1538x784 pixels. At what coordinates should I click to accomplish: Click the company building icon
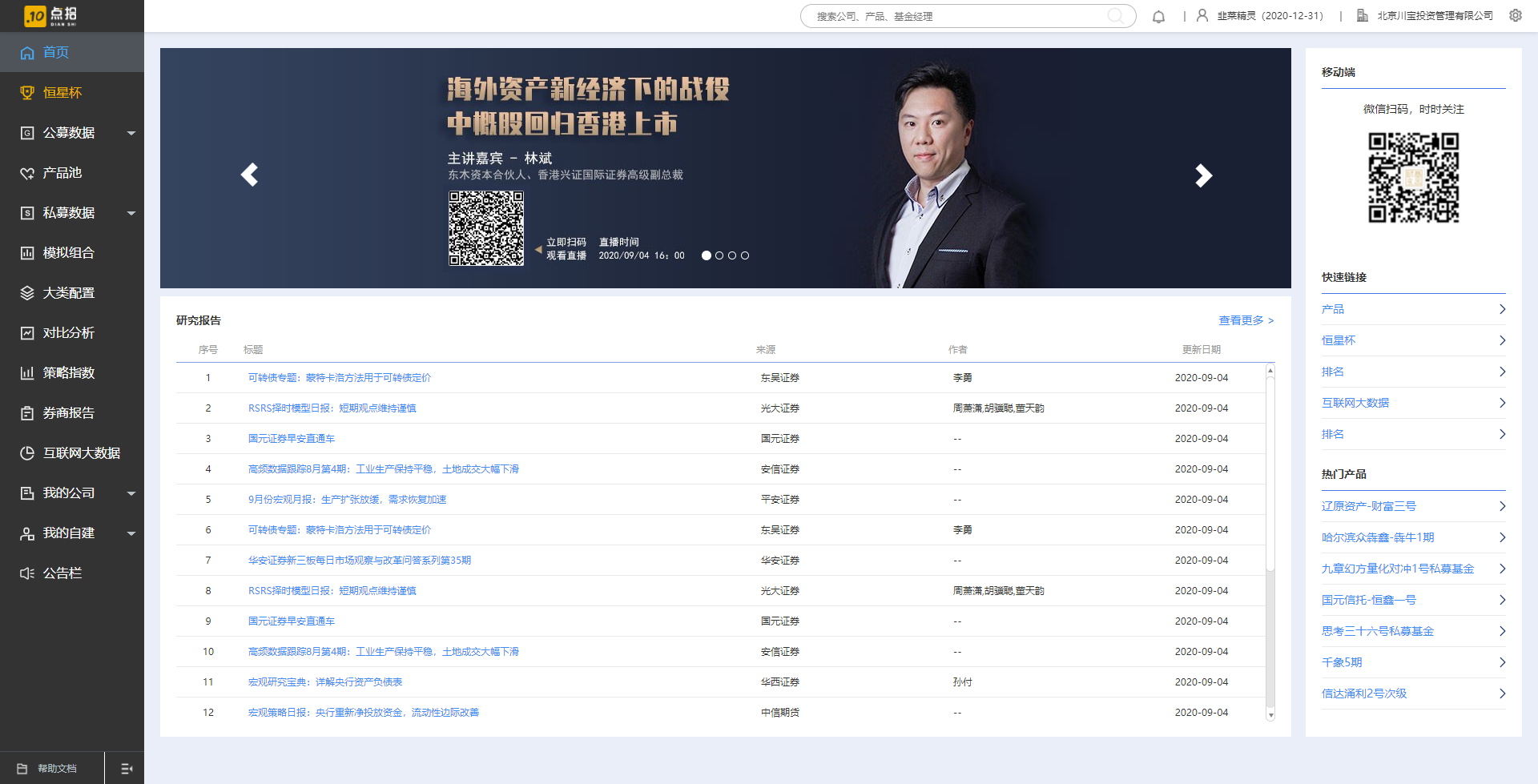tap(1362, 15)
